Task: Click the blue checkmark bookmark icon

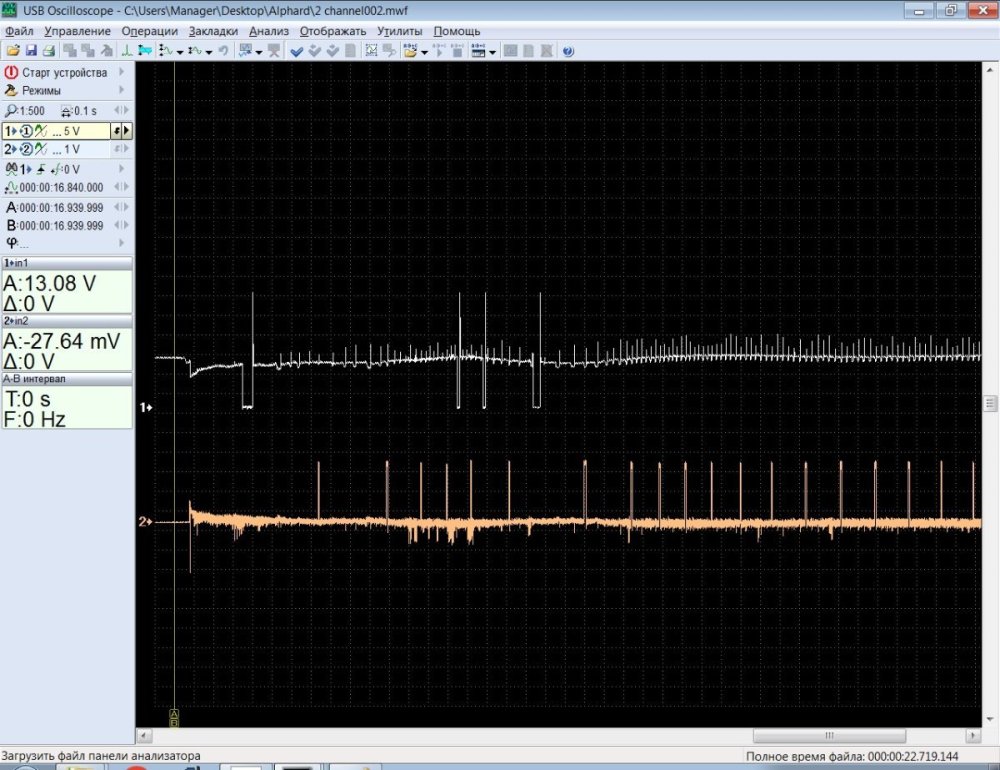Action: tap(297, 51)
